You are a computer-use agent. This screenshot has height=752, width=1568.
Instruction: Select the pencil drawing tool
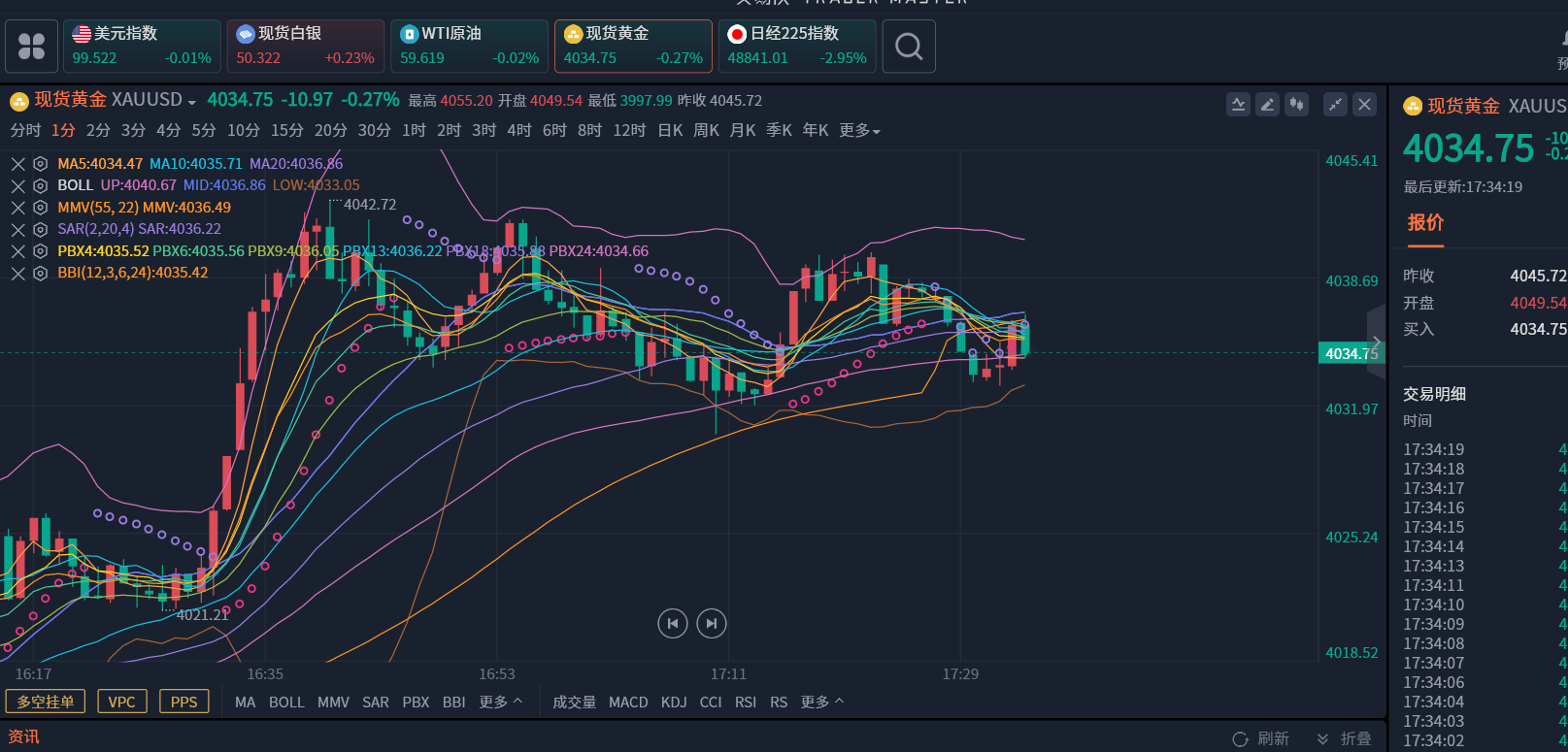click(1267, 105)
